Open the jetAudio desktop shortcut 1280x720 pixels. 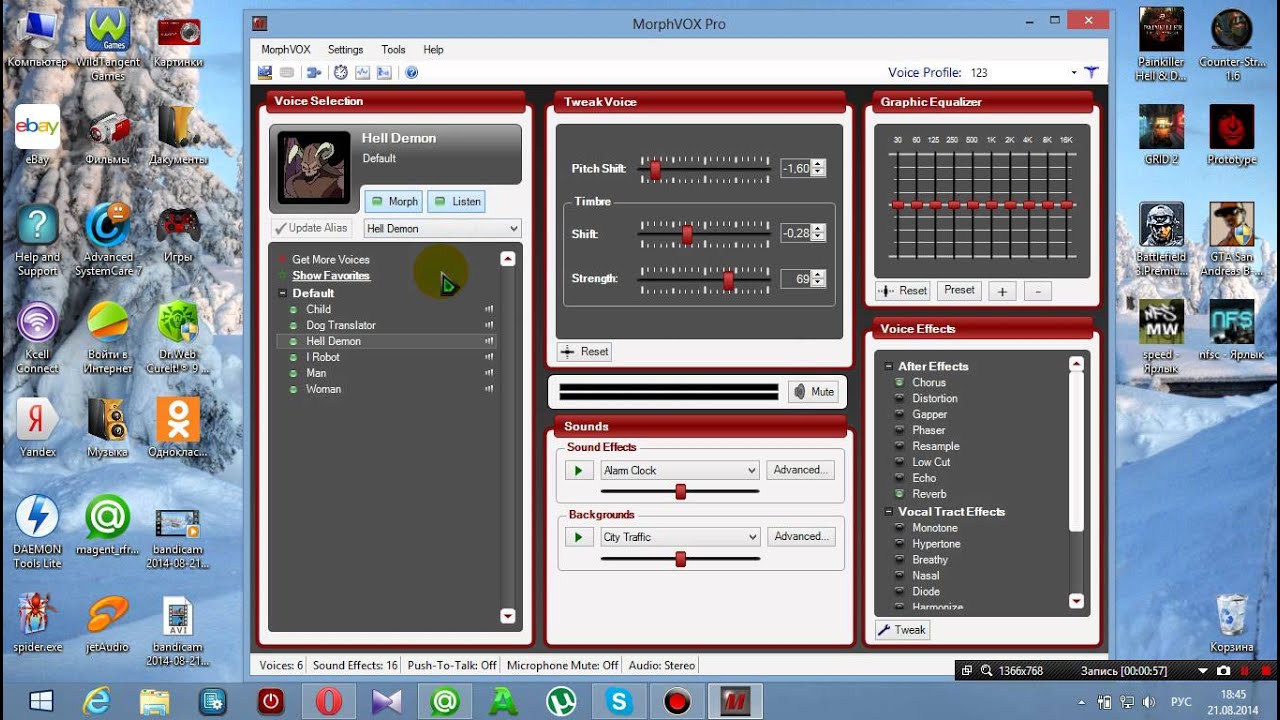coord(108,624)
